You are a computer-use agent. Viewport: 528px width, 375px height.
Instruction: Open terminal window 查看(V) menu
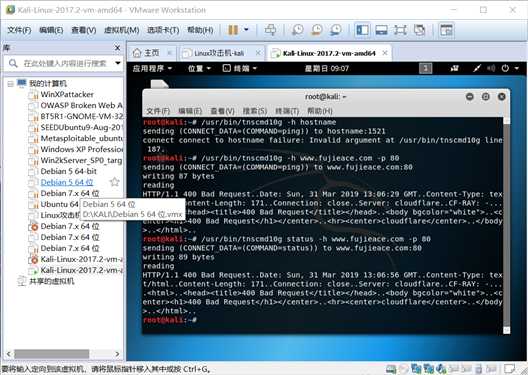[x=222, y=111]
